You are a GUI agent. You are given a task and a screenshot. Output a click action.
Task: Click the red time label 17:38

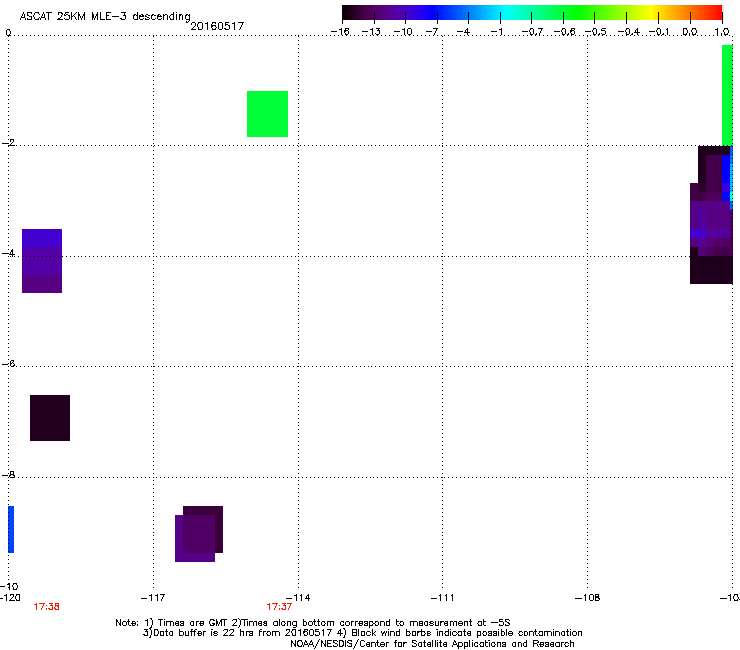pyautogui.click(x=46, y=607)
